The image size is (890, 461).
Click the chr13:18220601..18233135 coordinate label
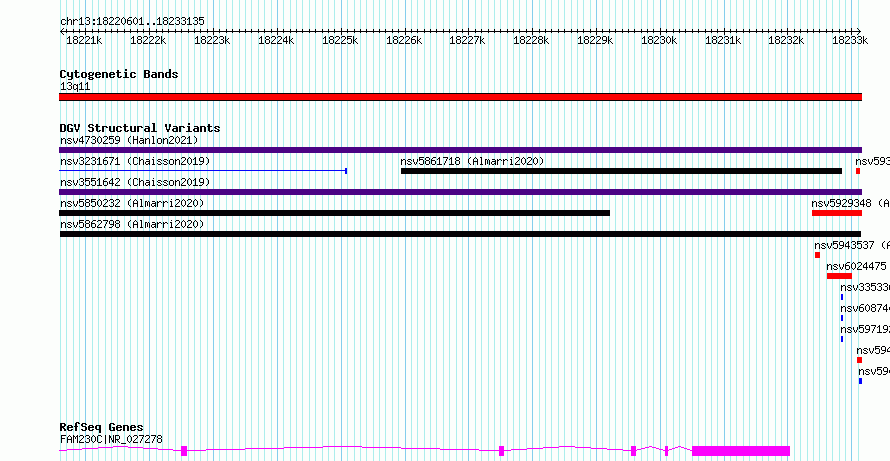[x=132, y=21]
